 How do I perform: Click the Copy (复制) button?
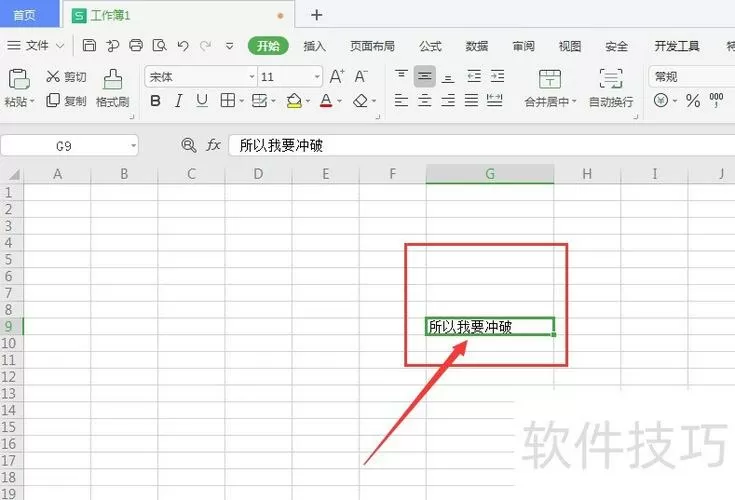pos(66,100)
